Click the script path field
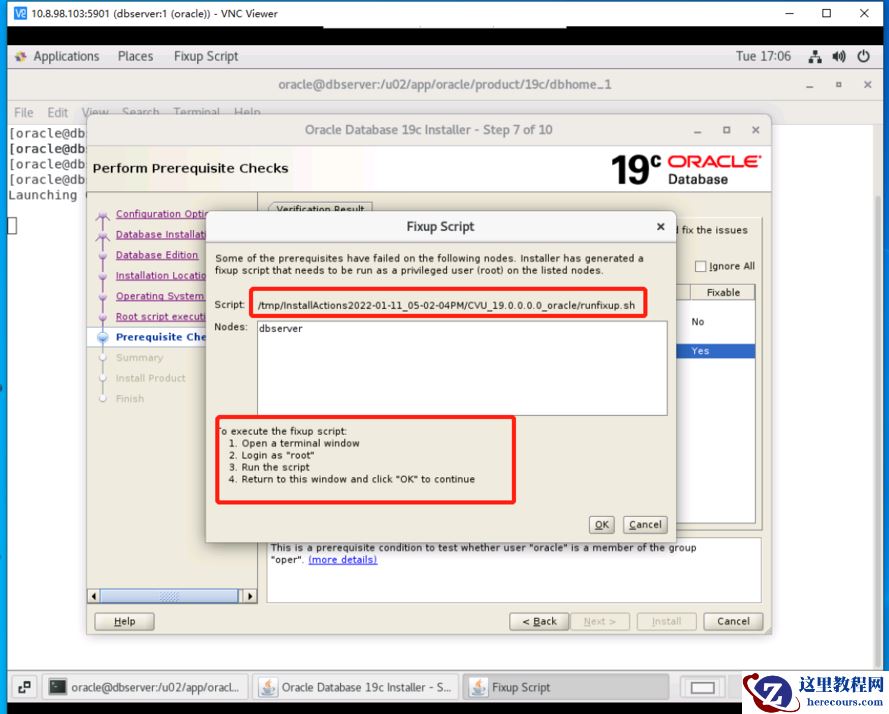The width and height of the screenshot is (889, 714). click(x=447, y=305)
